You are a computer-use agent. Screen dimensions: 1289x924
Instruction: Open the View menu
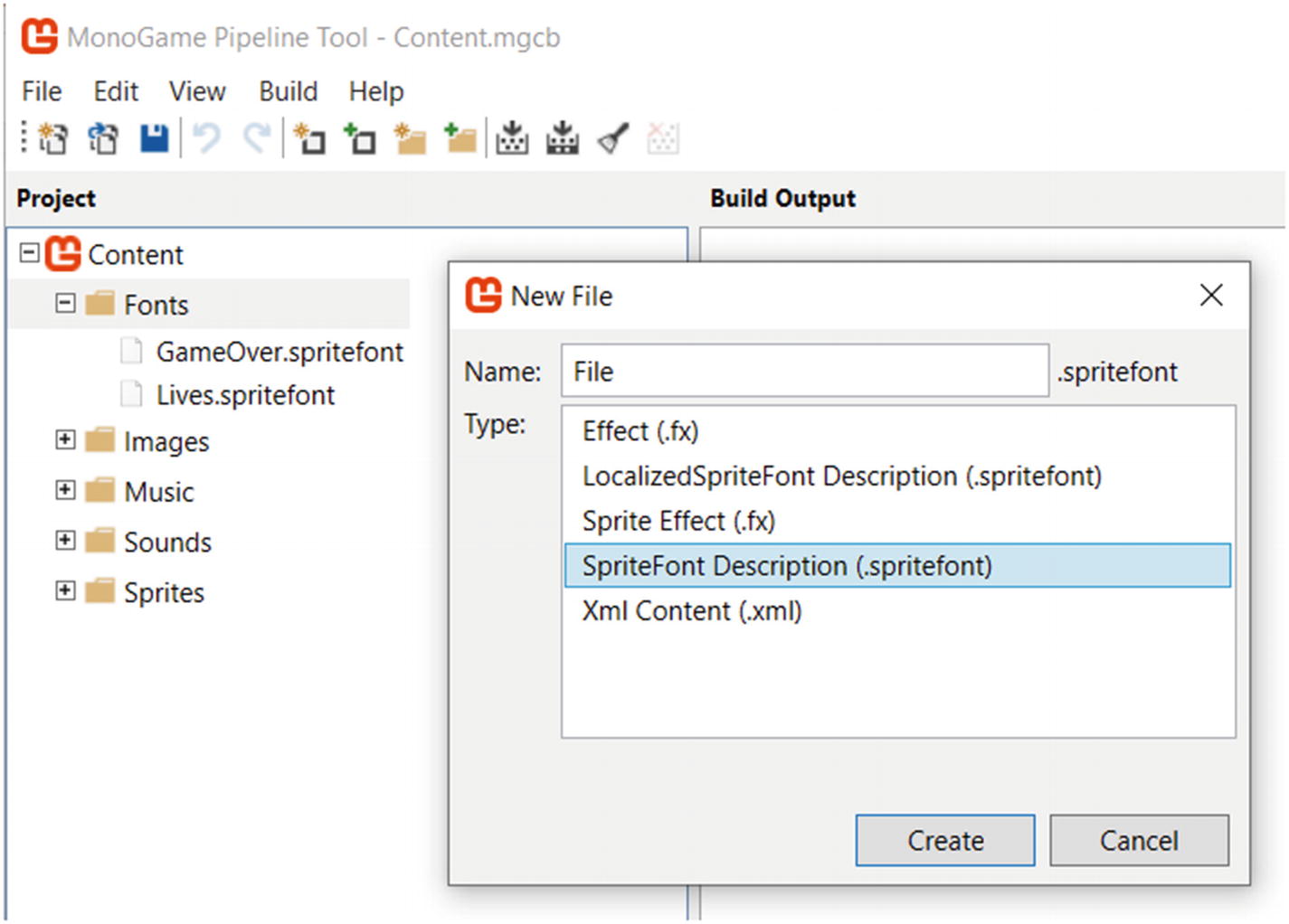(197, 91)
